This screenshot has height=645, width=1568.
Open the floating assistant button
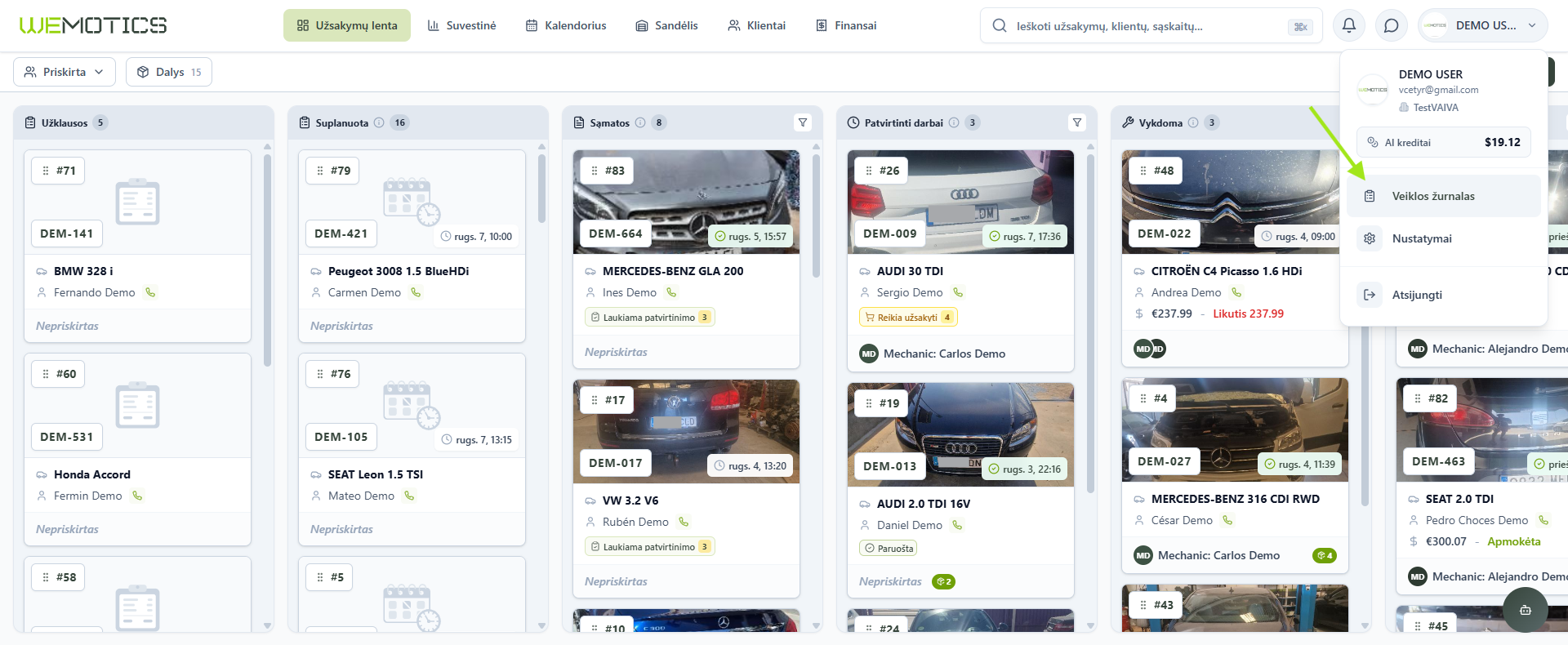point(1525,610)
